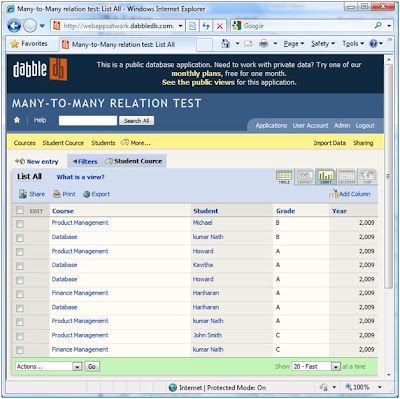Check the Database Howard row
Viewport: 400px width, 399px height.
(x=20, y=280)
